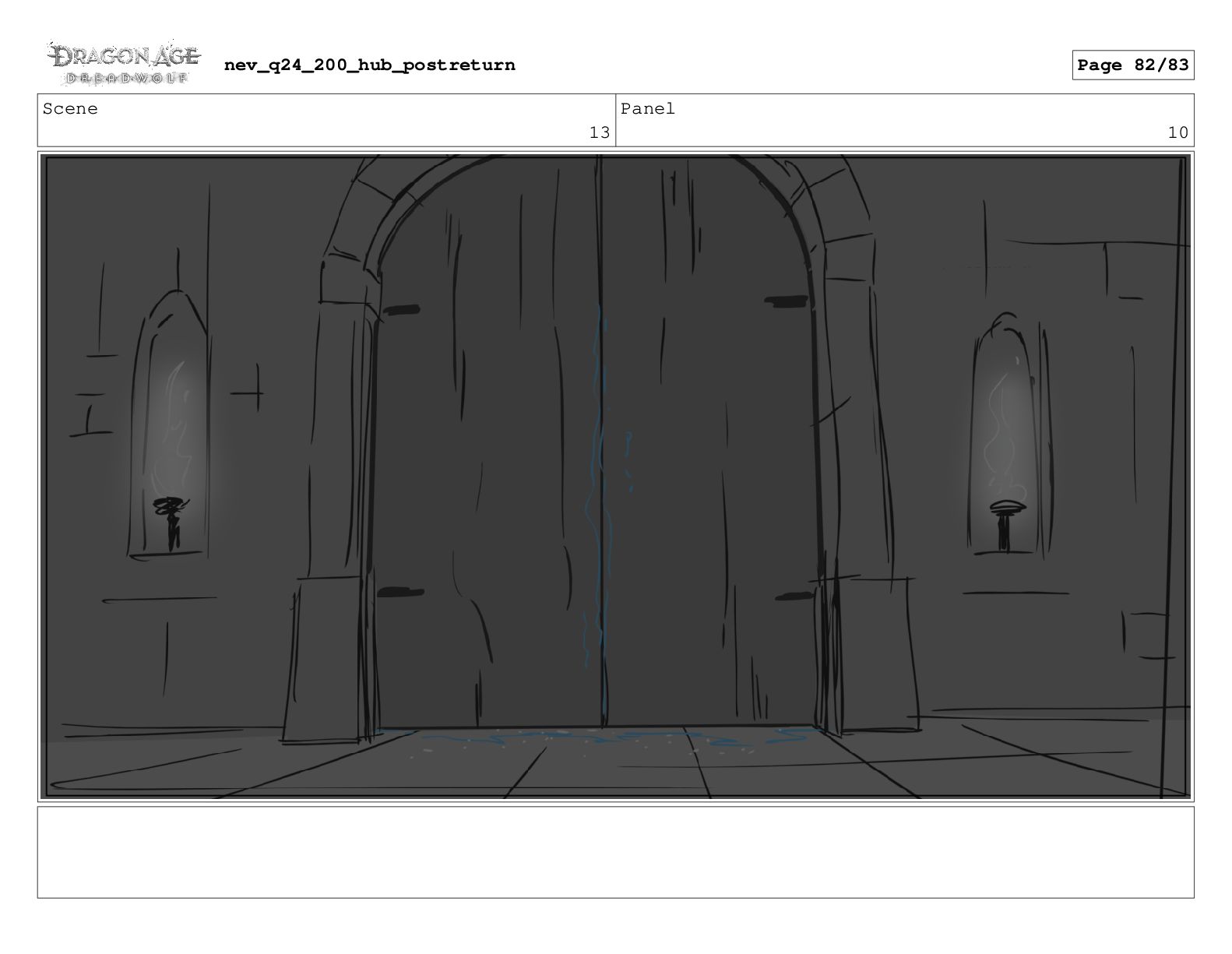Click the Panel label
This screenshot has width=1232, height=954.
coord(647,109)
